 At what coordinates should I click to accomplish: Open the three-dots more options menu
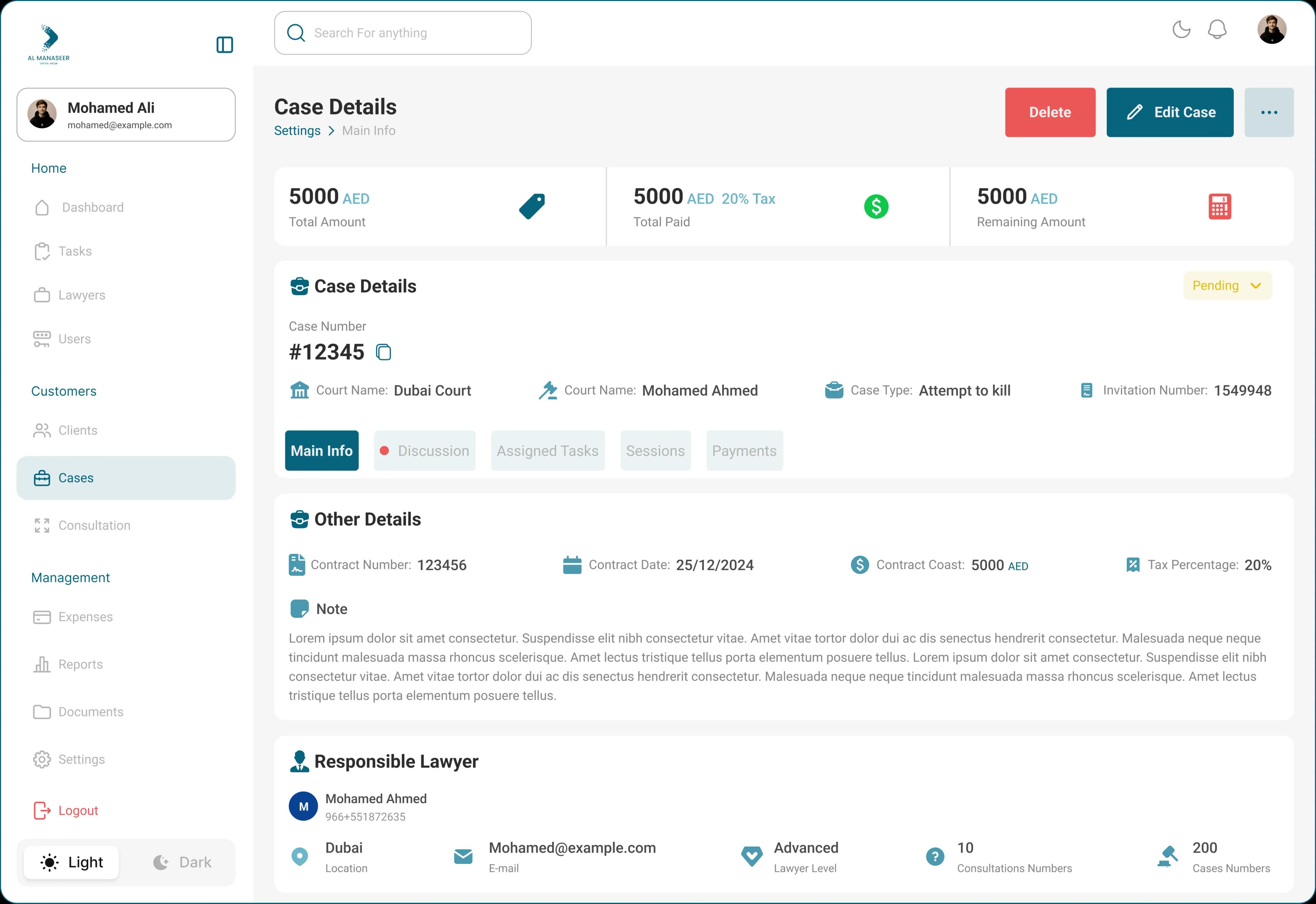coord(1269,112)
